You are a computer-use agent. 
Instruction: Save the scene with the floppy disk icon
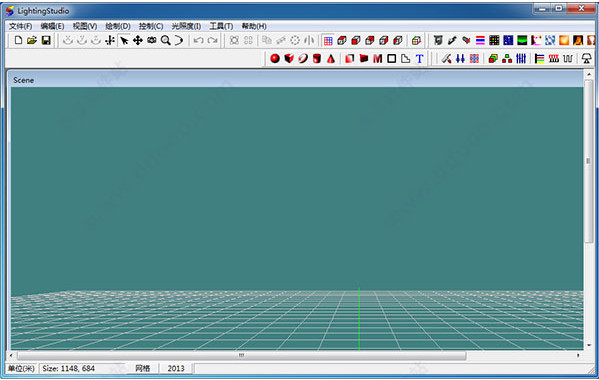46,40
